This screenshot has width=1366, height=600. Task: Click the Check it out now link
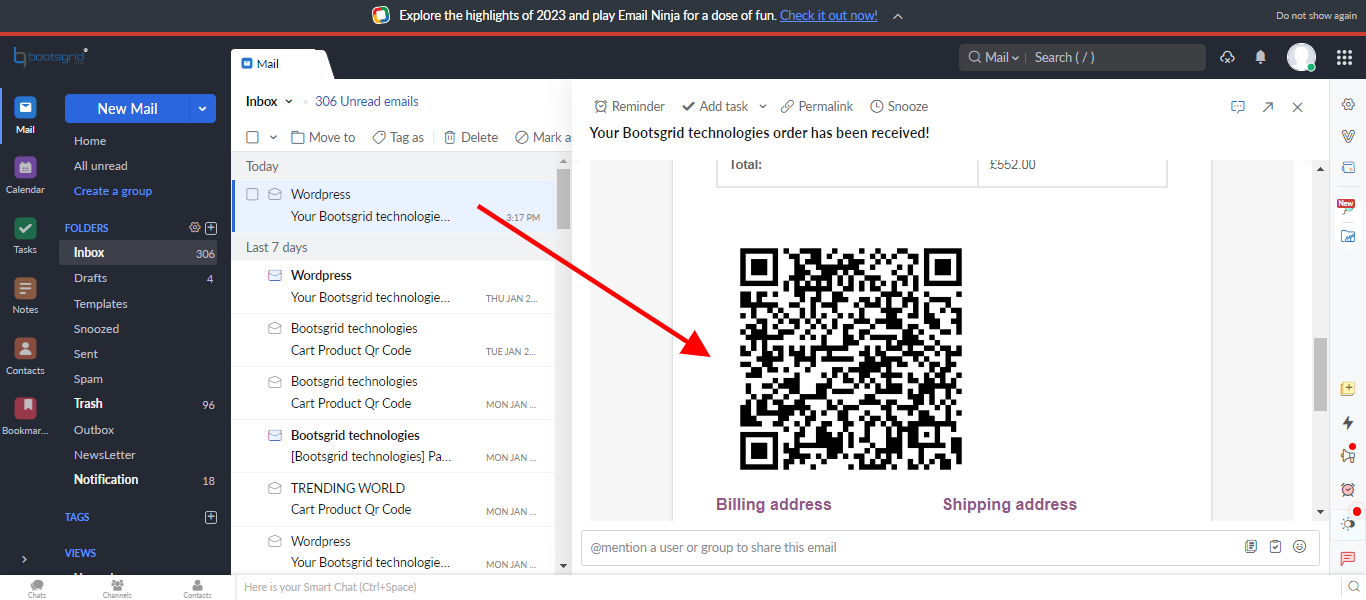[829, 15]
